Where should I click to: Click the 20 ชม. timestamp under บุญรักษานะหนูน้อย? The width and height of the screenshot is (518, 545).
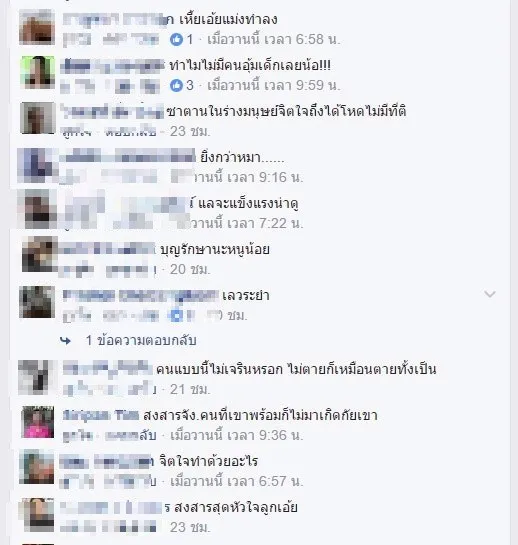(190, 269)
